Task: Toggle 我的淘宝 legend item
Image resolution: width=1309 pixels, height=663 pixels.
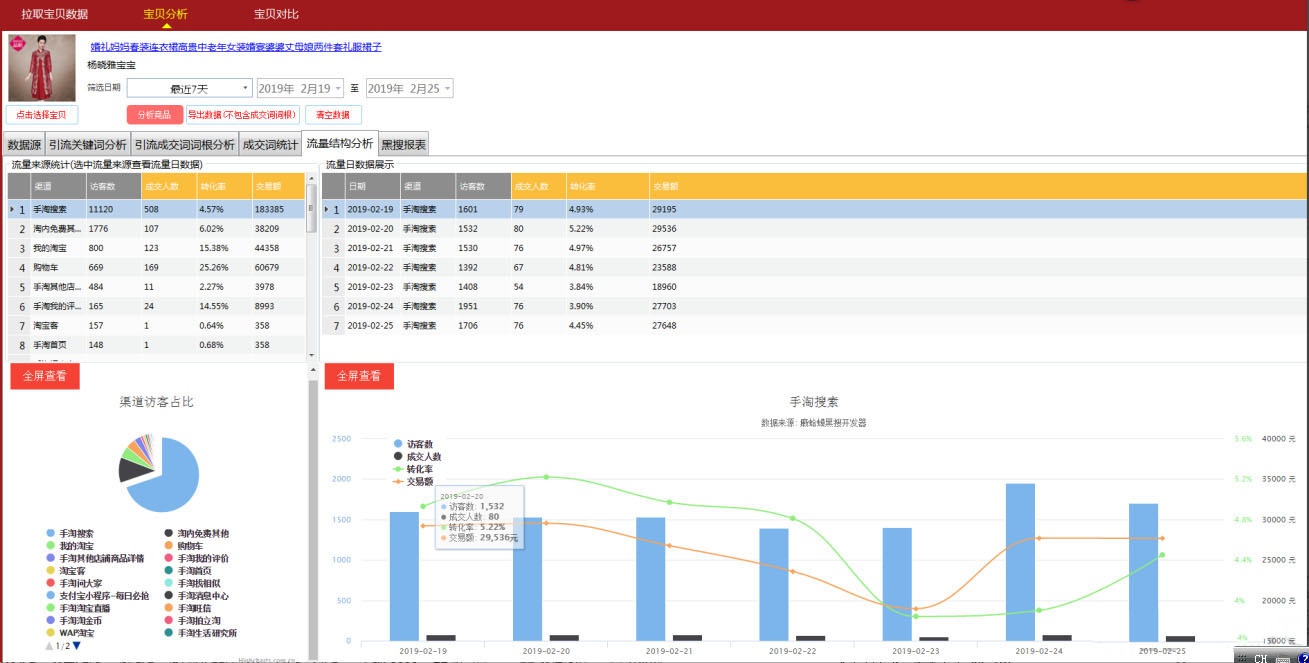Action: (71, 546)
